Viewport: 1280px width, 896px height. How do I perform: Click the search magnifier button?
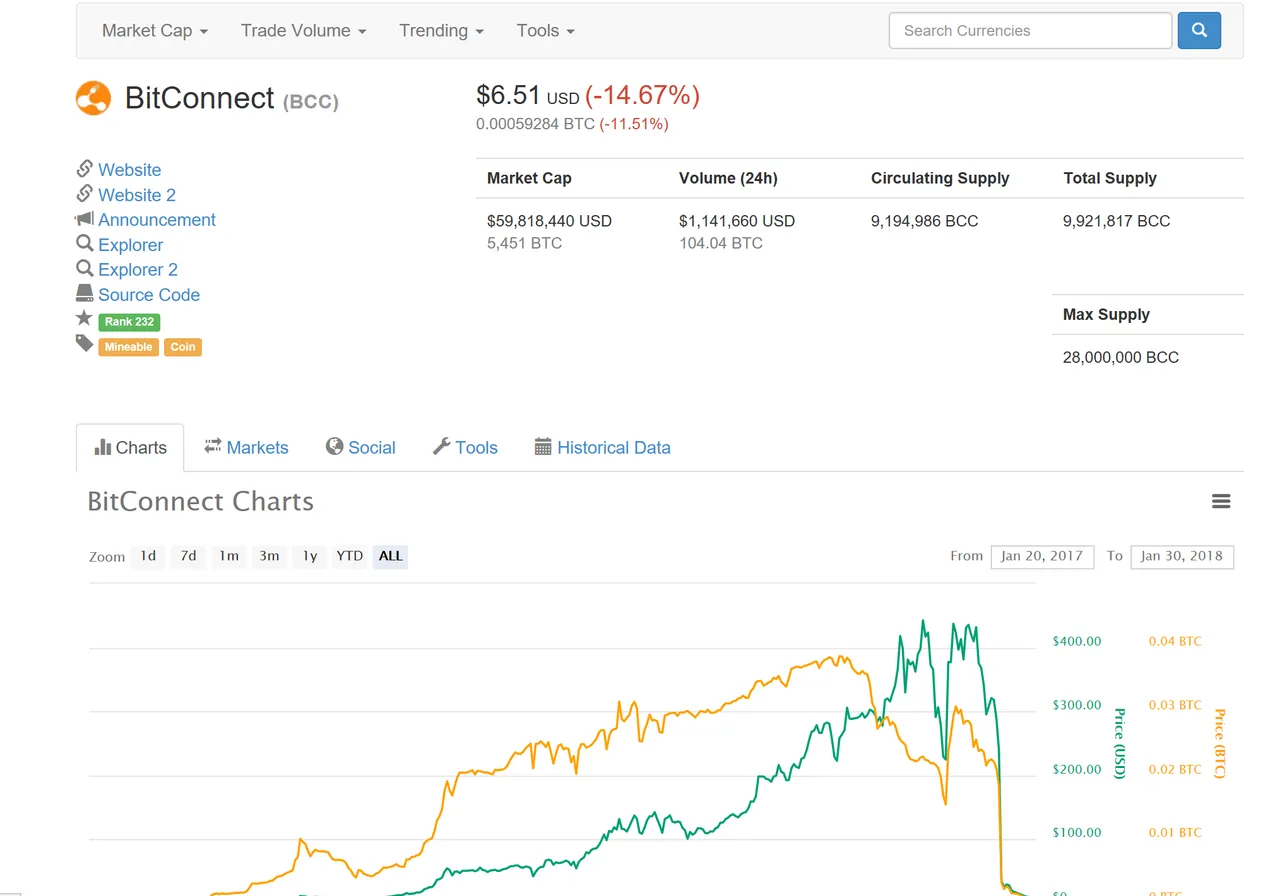pyautogui.click(x=1199, y=30)
